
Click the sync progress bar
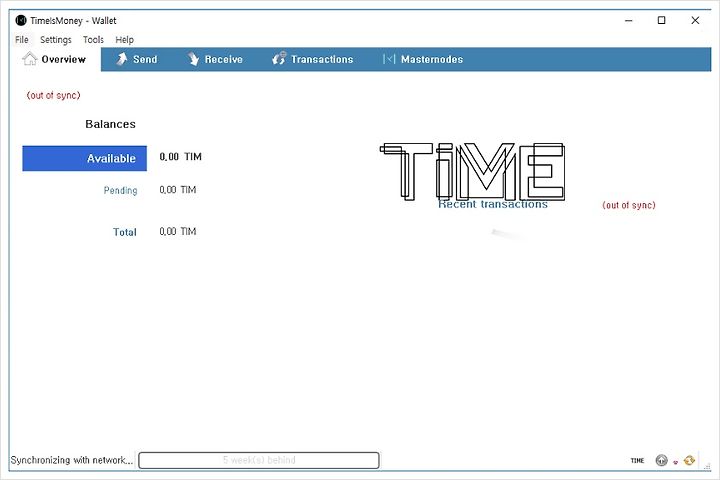(259, 460)
